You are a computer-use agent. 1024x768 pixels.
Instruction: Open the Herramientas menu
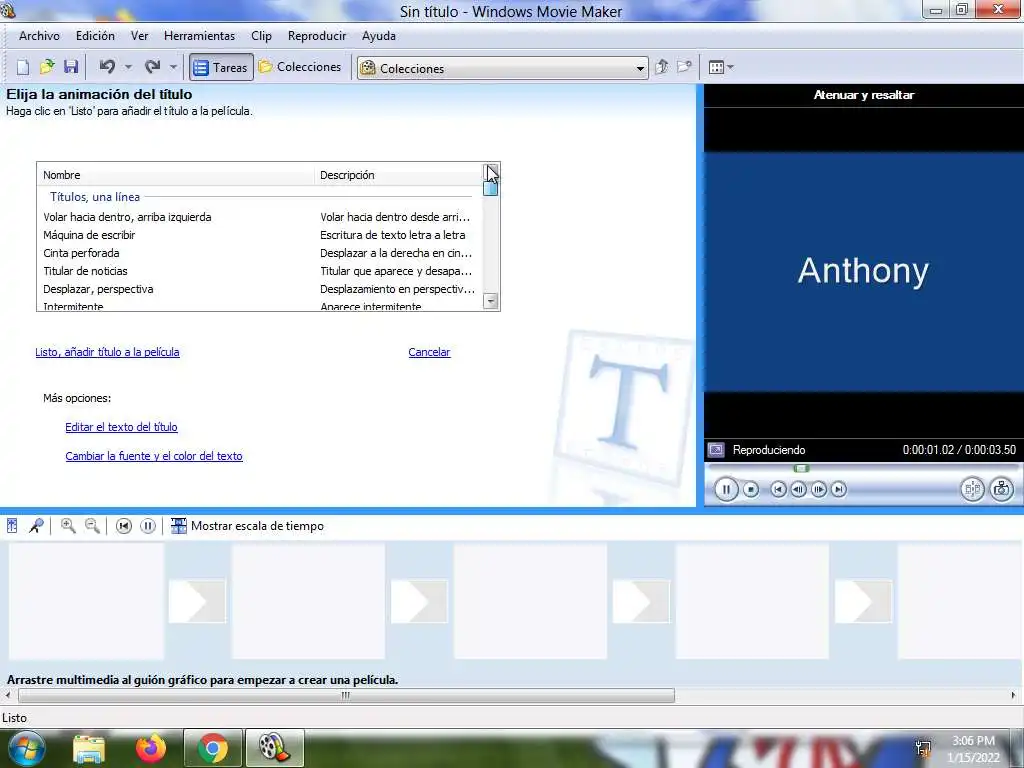pyautogui.click(x=199, y=36)
